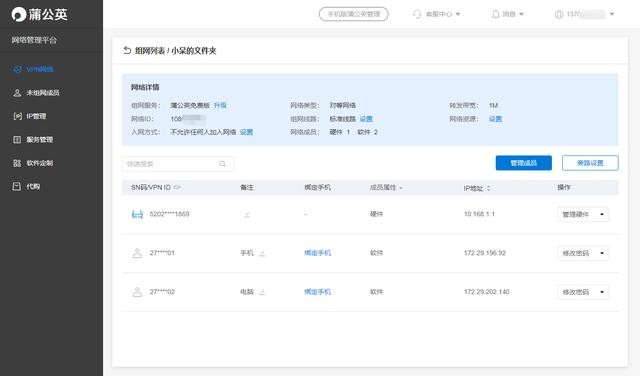This screenshot has height=376, width=640.
Task: Click the router icon for 5202****1869
Action: 137,214
